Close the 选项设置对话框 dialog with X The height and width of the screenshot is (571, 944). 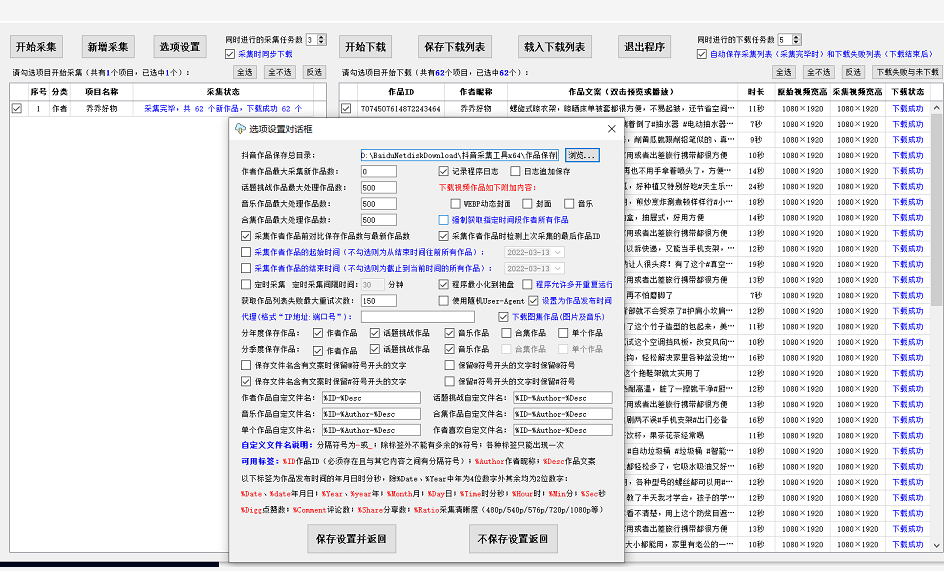point(611,129)
